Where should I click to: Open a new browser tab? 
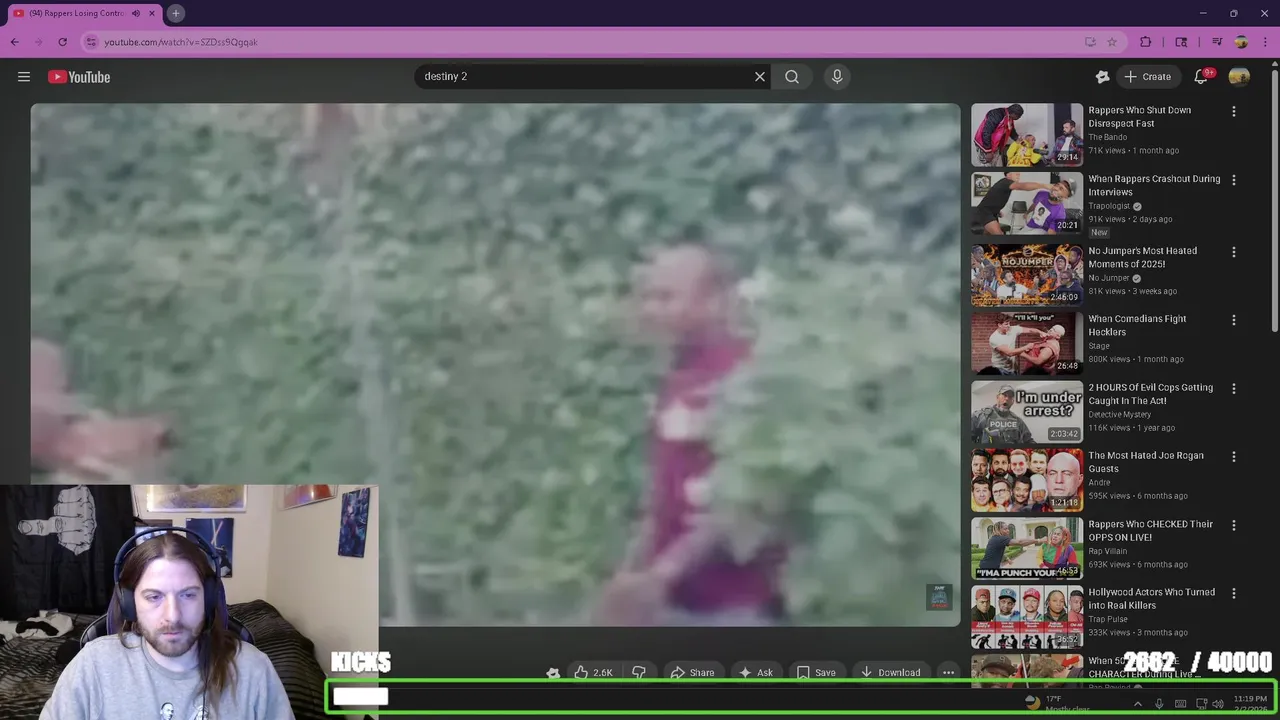(175, 13)
